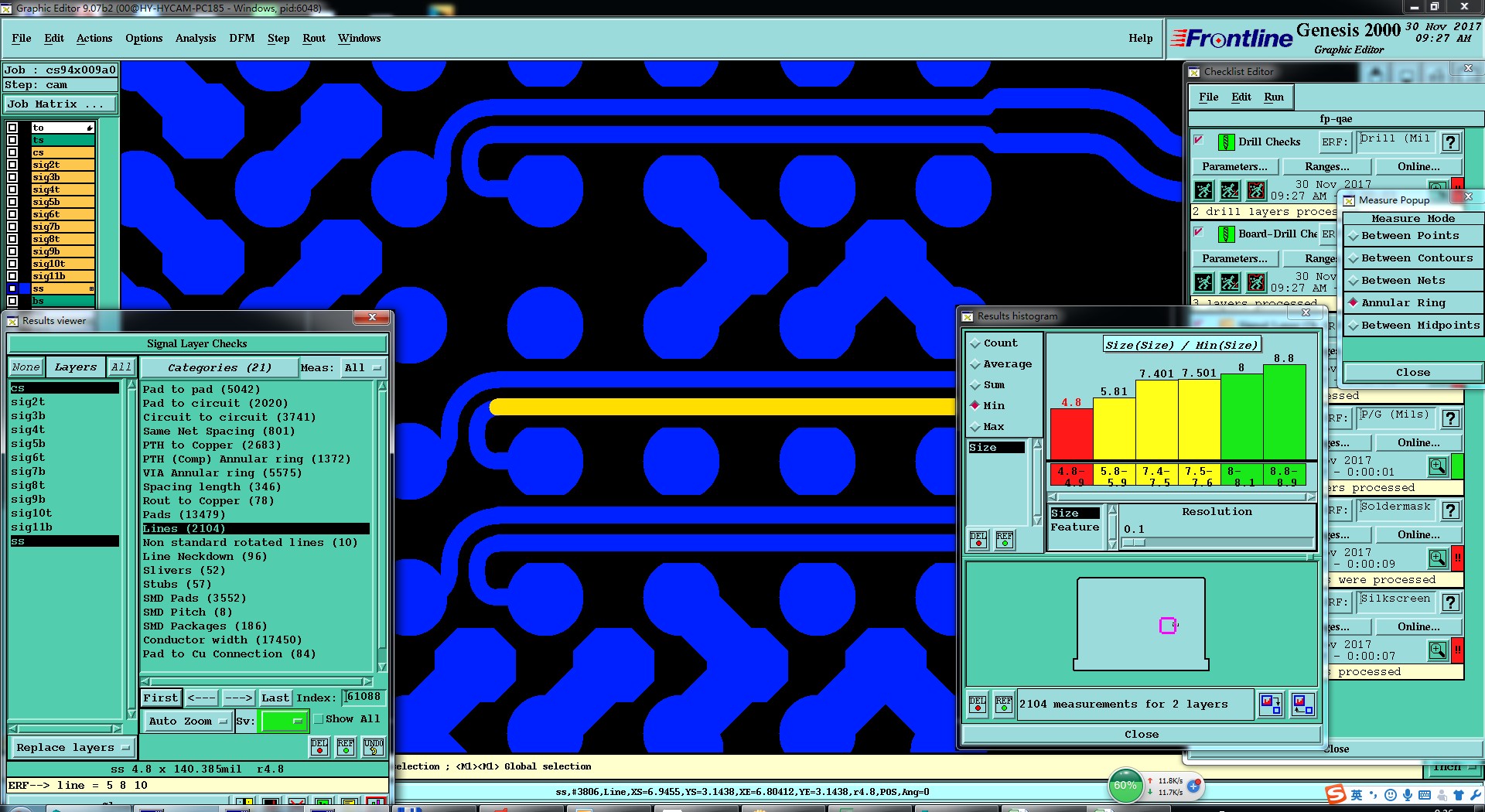Click the ---> next result button
Image resolution: width=1485 pixels, height=812 pixels.
click(238, 698)
